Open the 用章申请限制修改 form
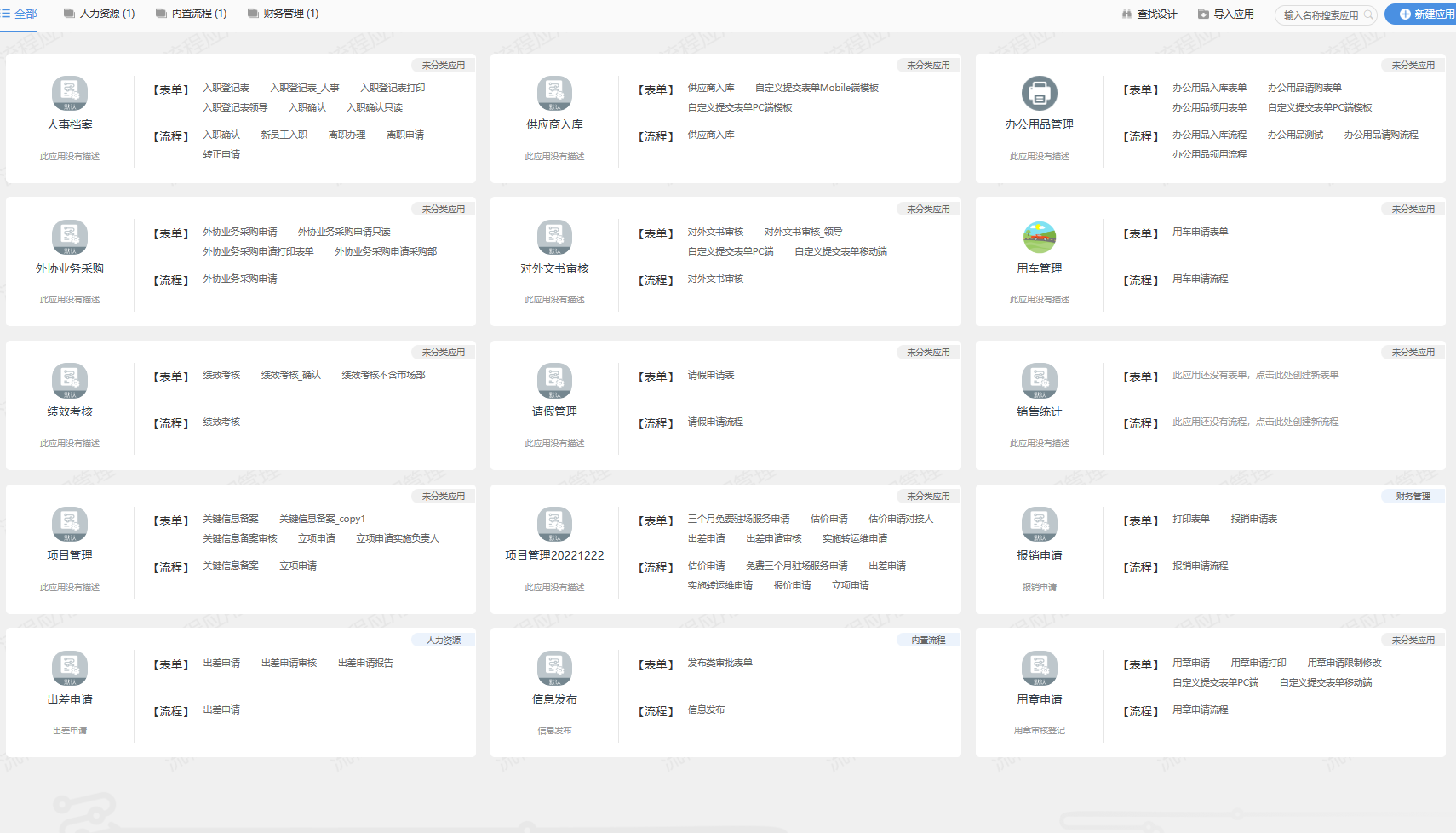 pos(1344,663)
